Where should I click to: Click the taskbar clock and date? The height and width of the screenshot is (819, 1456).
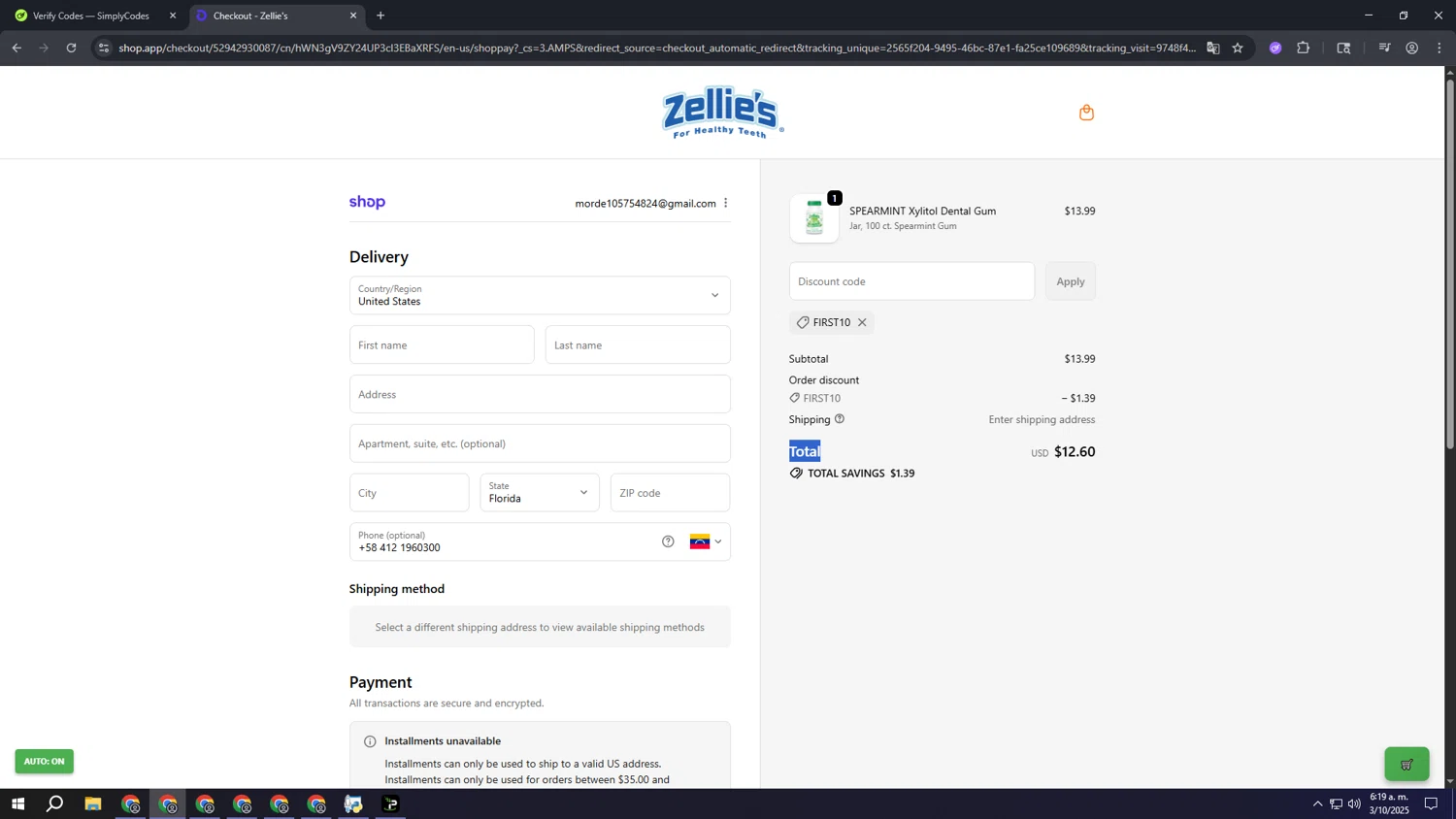coord(1389,803)
